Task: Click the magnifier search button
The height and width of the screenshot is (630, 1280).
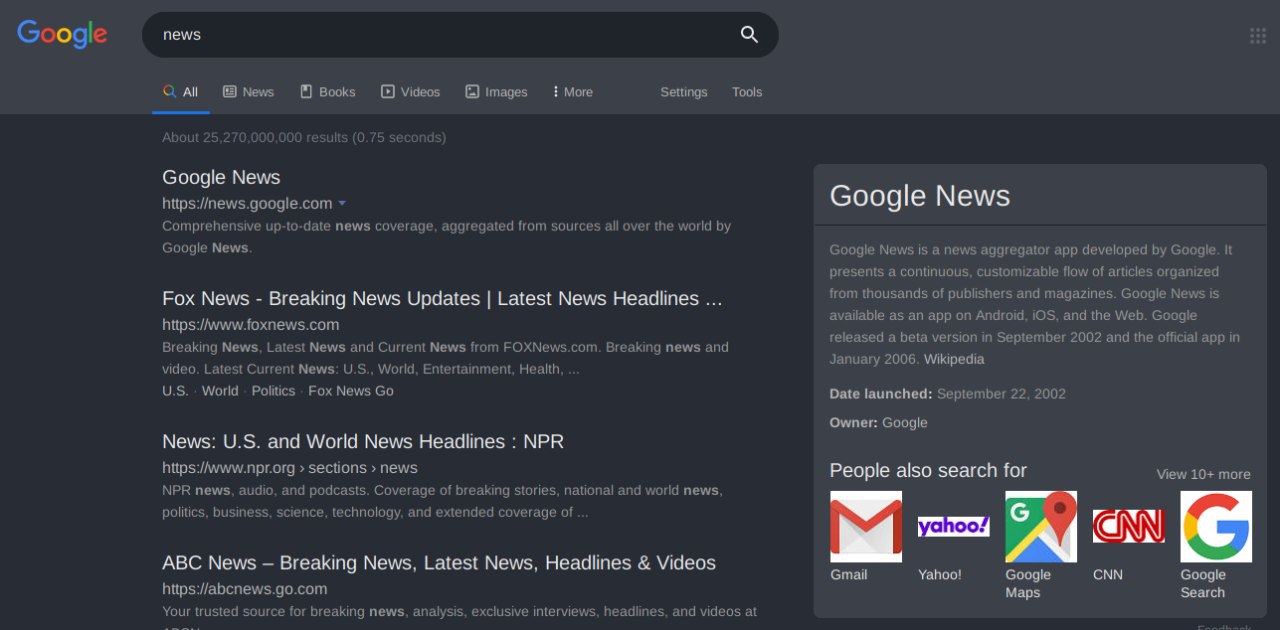Action: click(749, 35)
